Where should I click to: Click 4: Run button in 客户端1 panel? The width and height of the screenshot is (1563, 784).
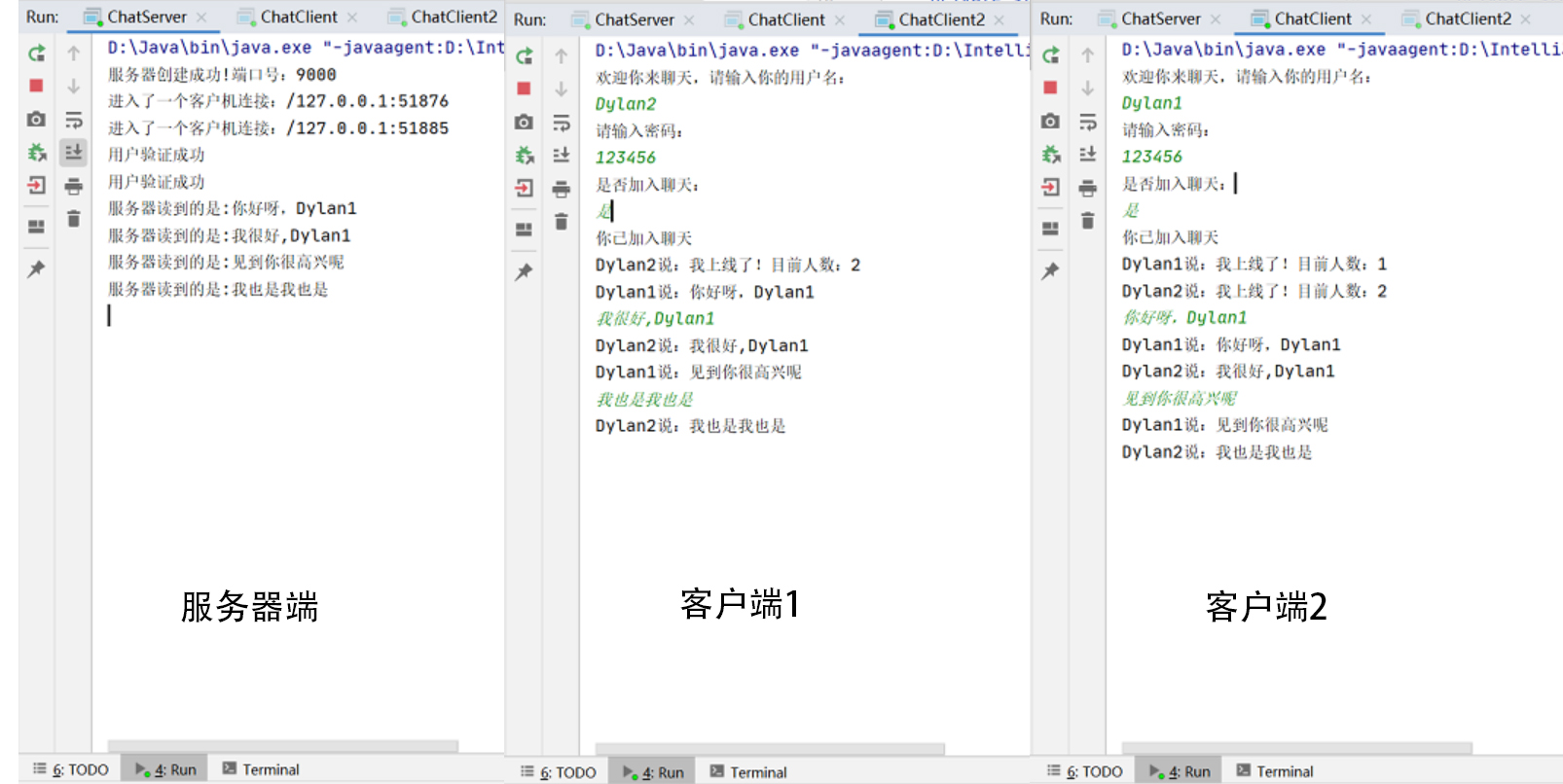653,772
